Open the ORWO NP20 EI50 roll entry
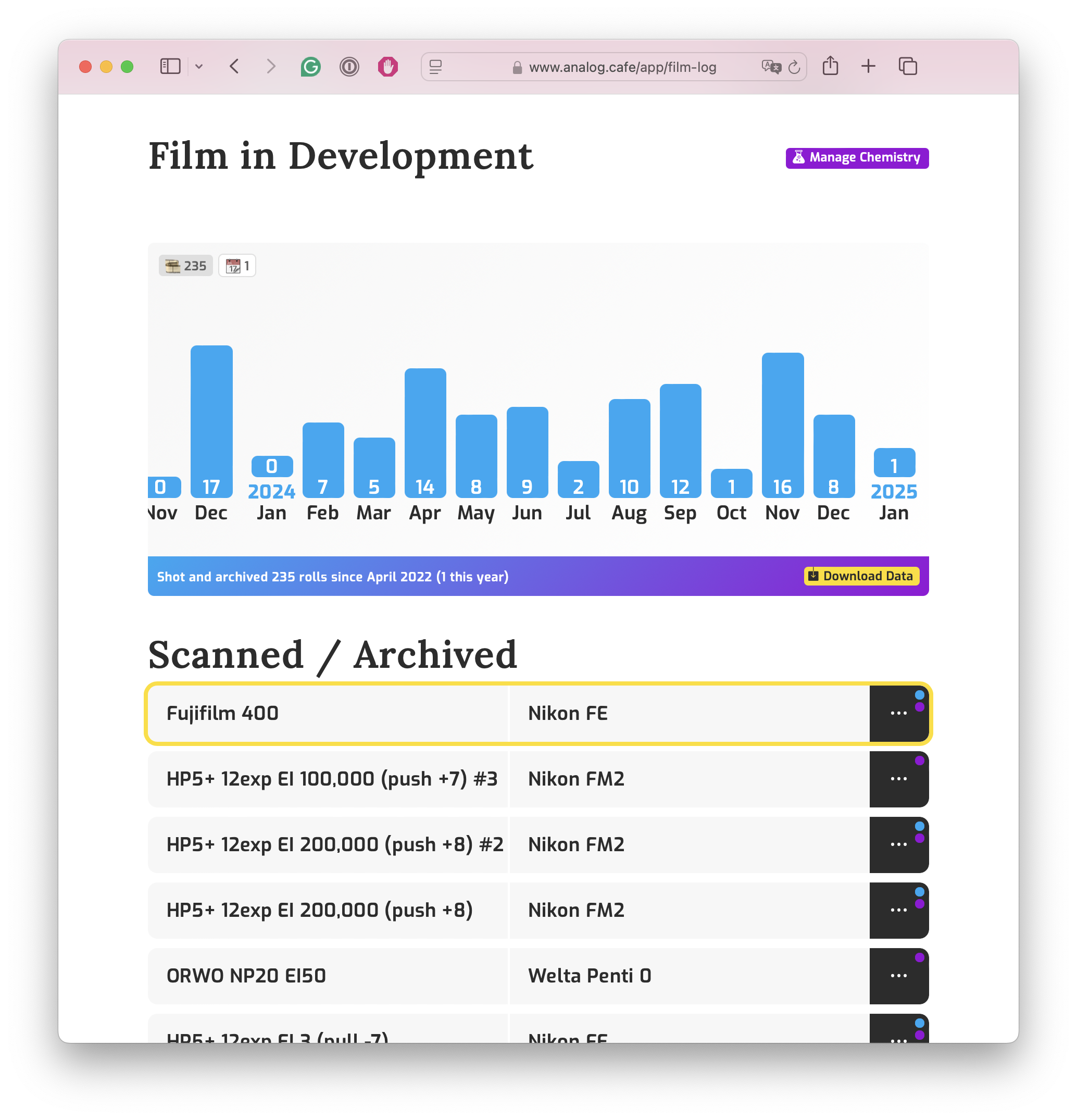 (x=328, y=977)
